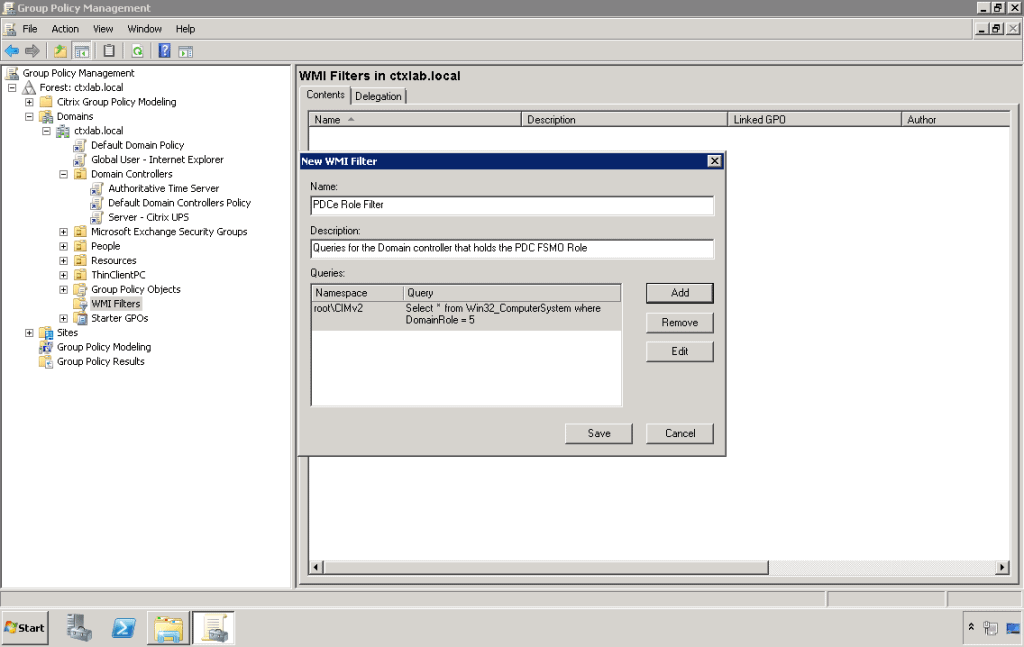Viewport: 1024px width, 647px height.
Task: Open the Windows Start menu
Action: [24, 627]
